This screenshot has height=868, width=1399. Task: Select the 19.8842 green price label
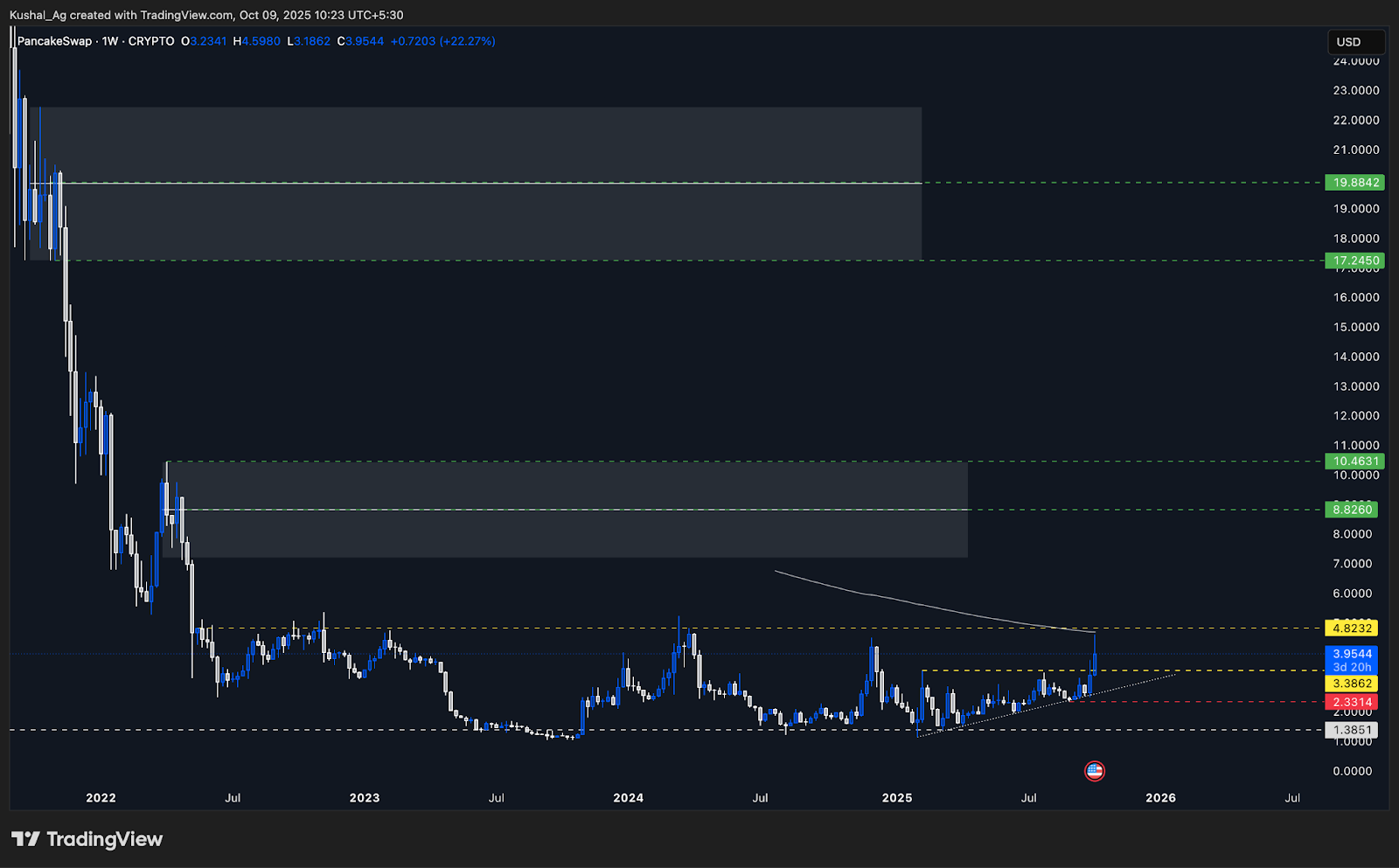[x=1354, y=183]
